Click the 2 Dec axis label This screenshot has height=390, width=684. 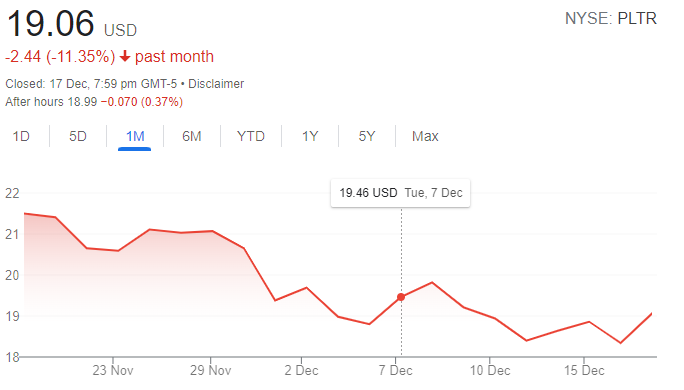(301, 370)
